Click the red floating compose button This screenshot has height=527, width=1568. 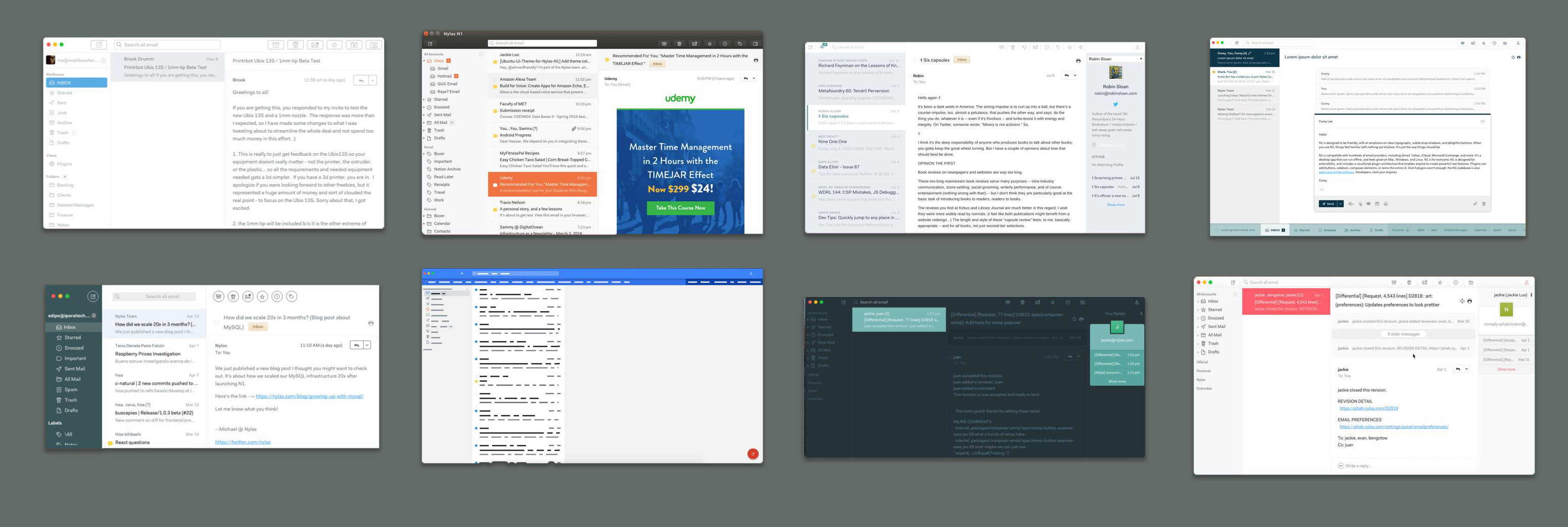pos(753,454)
